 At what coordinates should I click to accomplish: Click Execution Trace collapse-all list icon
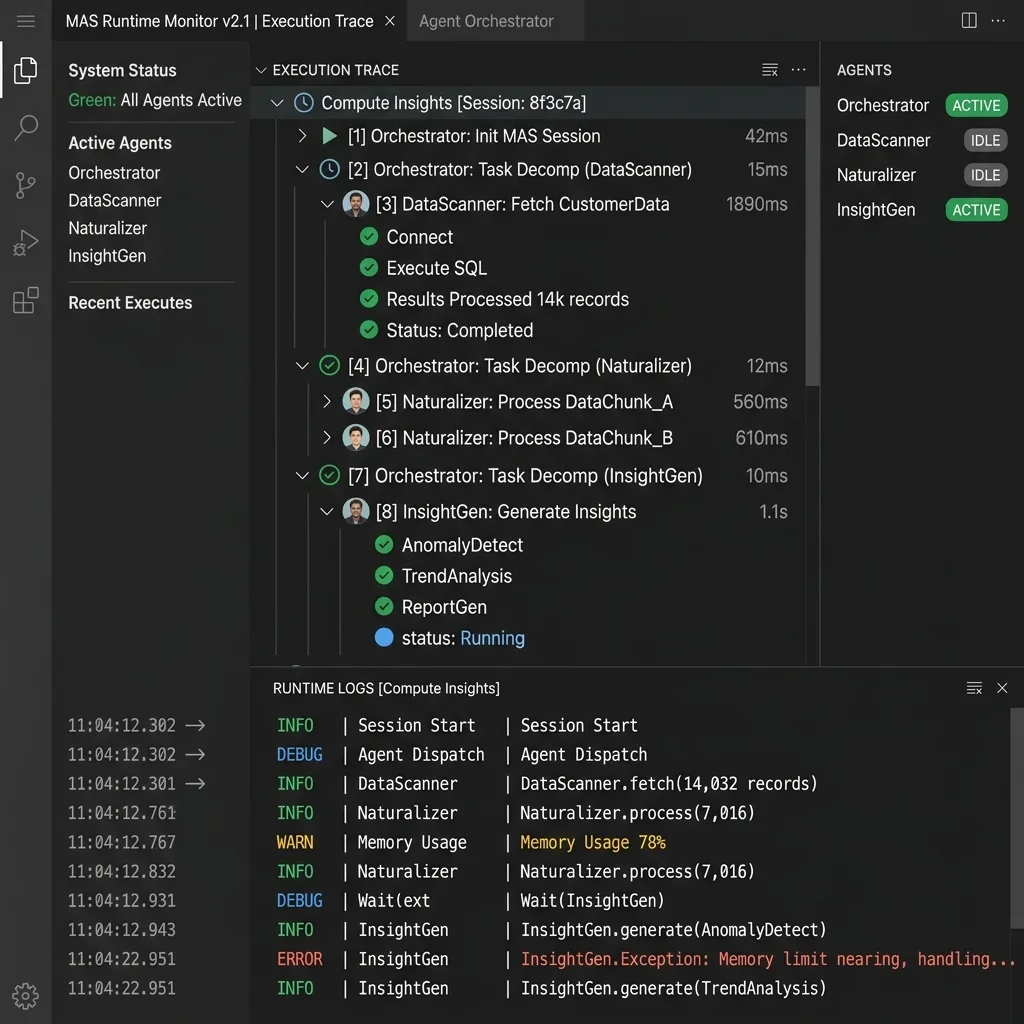pyautogui.click(x=770, y=70)
